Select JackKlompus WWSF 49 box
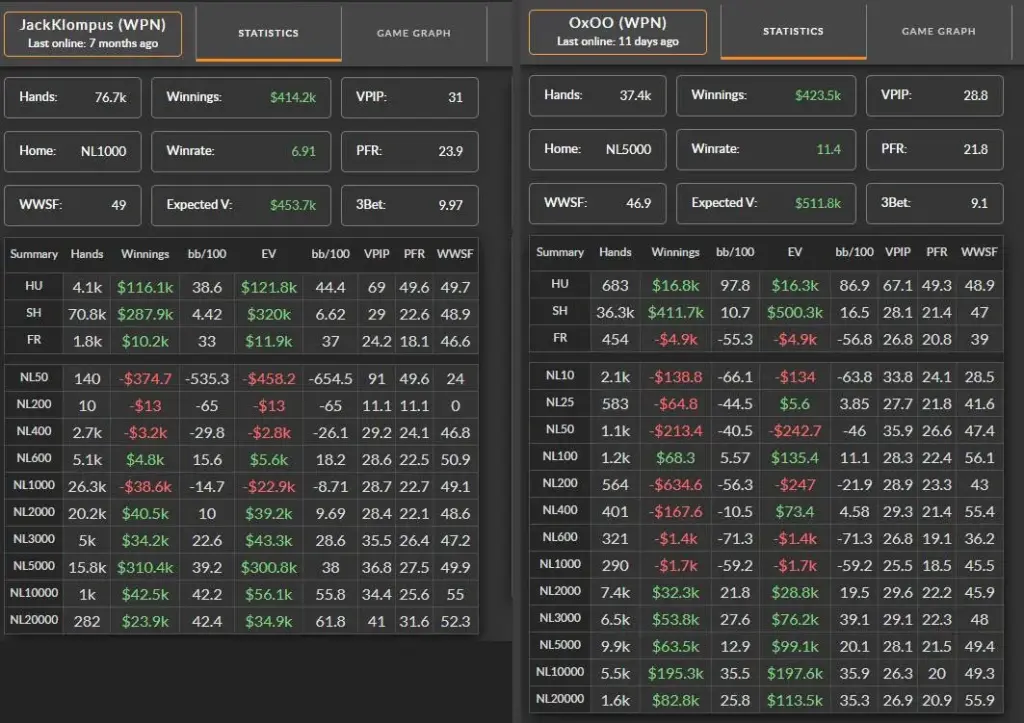1024x723 pixels. point(72,205)
